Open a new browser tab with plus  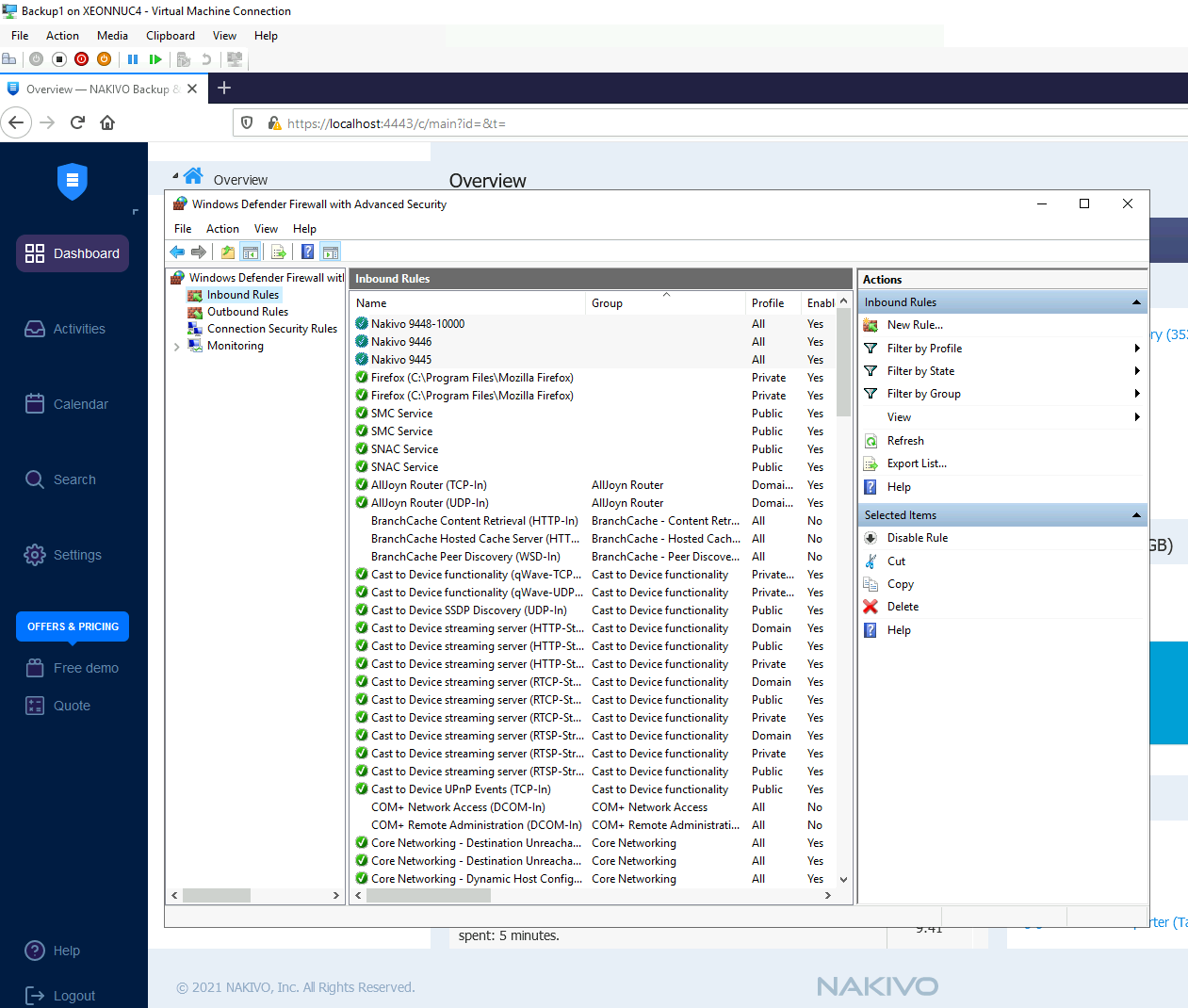pos(224,88)
